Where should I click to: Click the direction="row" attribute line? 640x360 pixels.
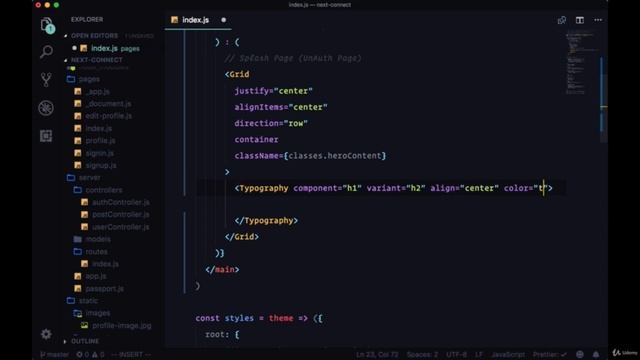click(271, 123)
